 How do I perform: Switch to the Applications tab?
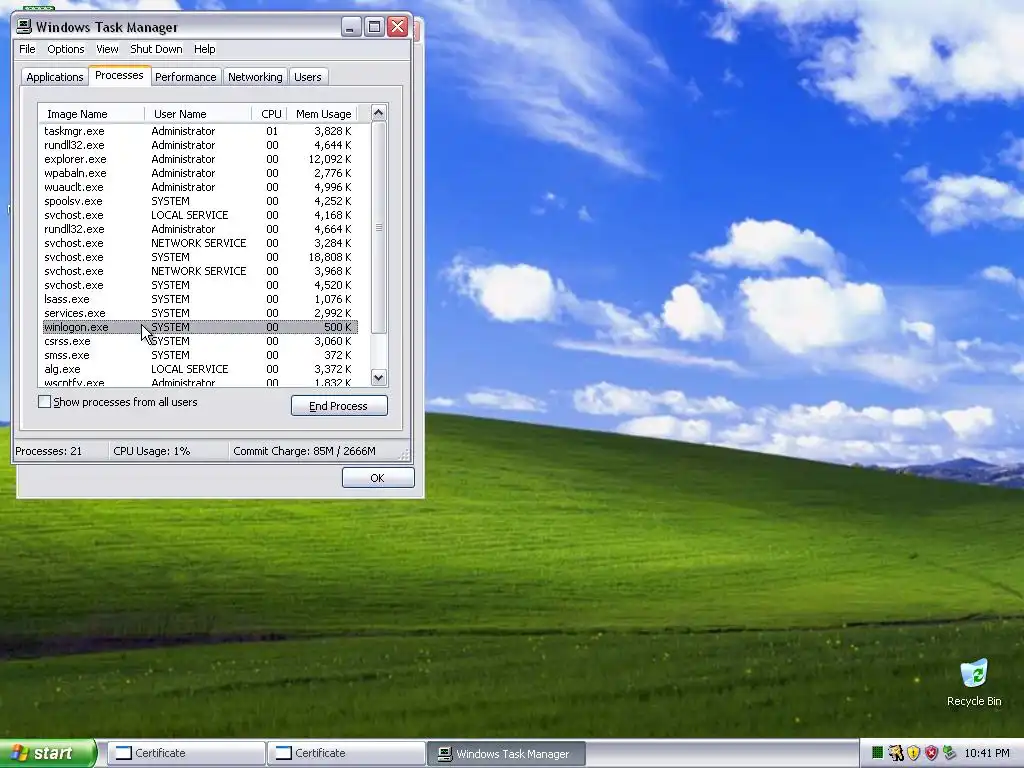click(x=55, y=76)
